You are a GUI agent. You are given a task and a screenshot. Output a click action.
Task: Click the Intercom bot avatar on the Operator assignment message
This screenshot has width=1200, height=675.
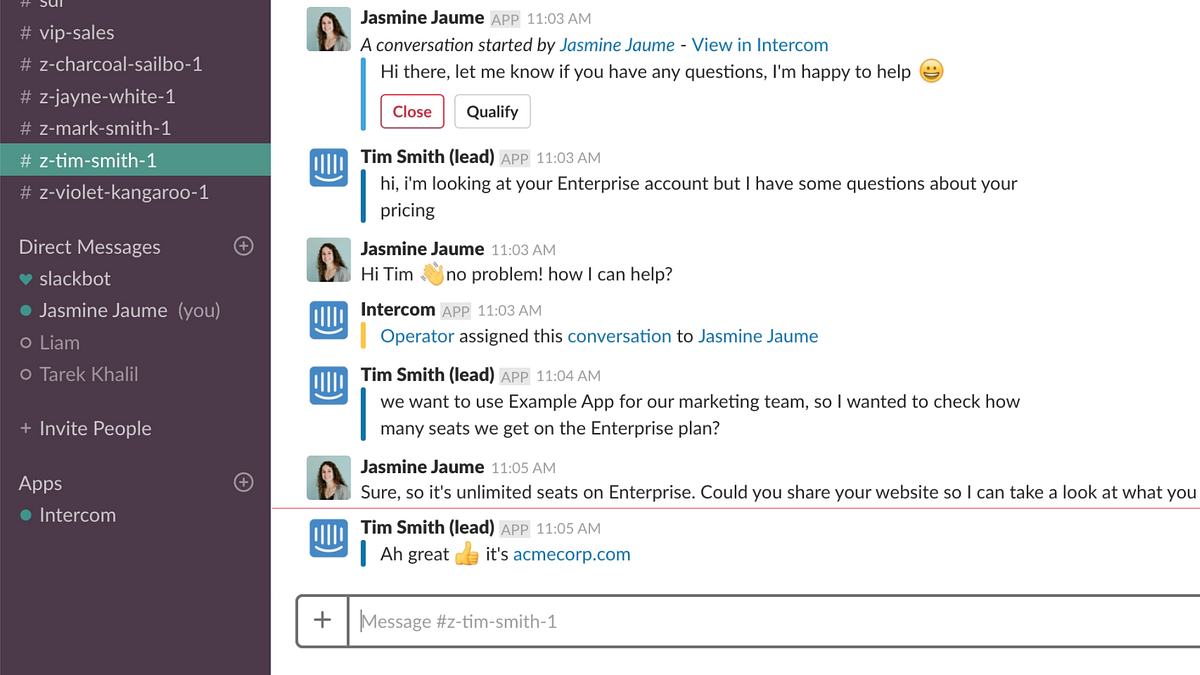coord(329,321)
